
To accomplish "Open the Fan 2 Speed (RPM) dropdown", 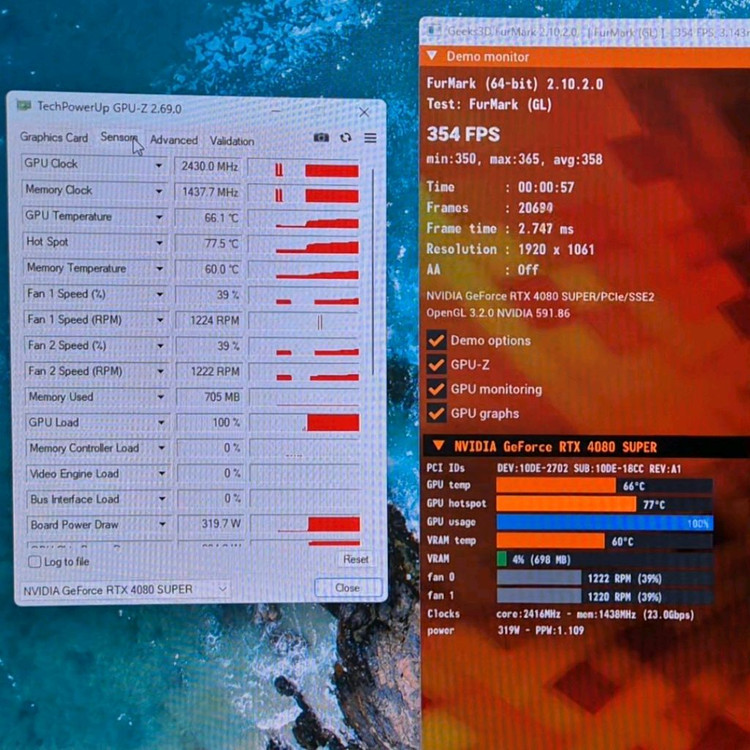I will click(160, 371).
